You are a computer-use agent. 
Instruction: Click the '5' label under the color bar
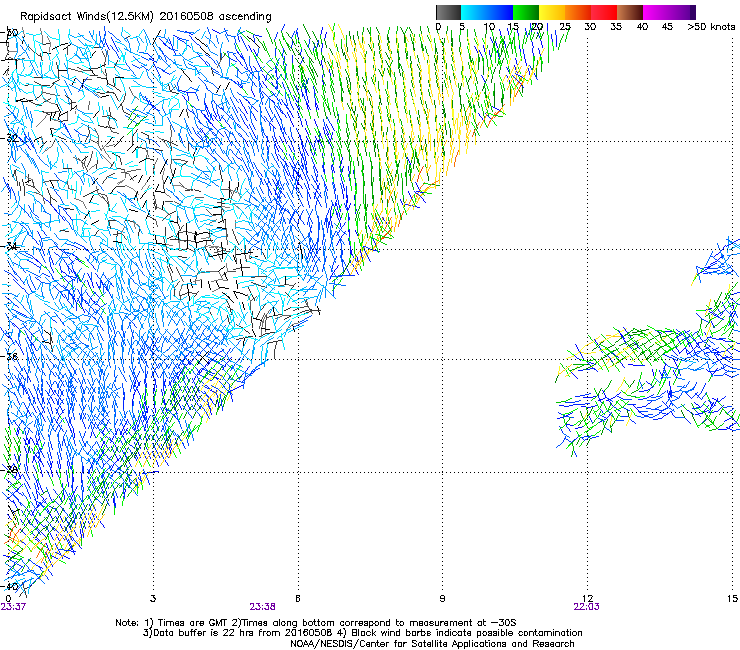pyautogui.click(x=462, y=27)
